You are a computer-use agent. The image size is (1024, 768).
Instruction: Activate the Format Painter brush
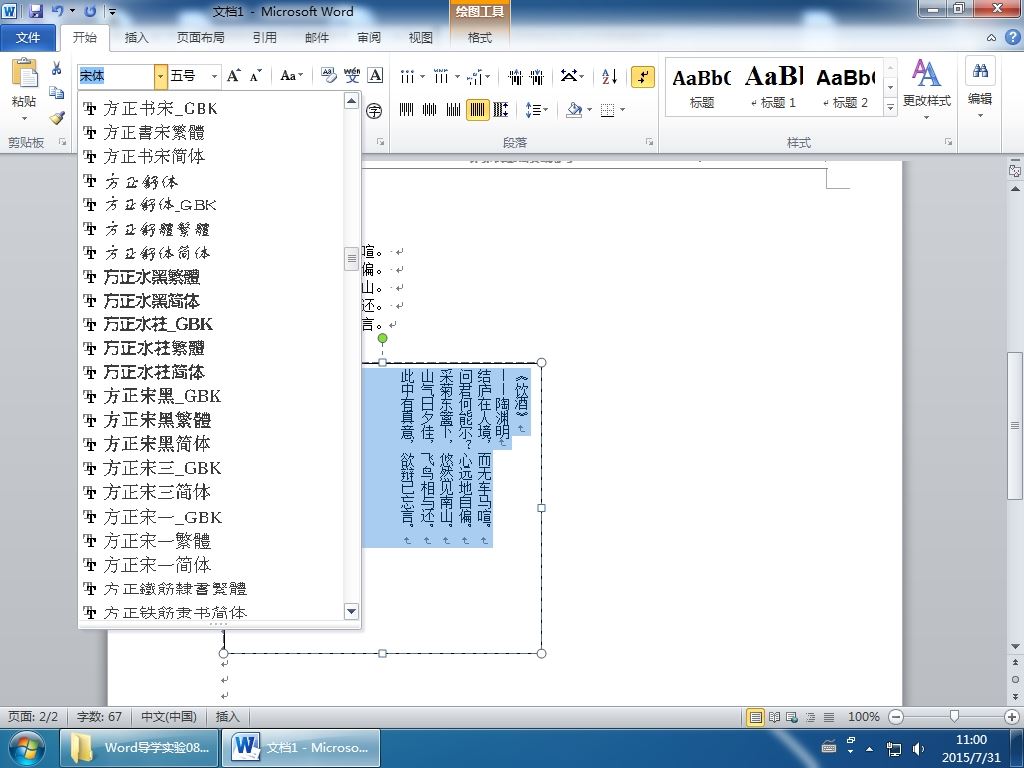click(x=57, y=118)
